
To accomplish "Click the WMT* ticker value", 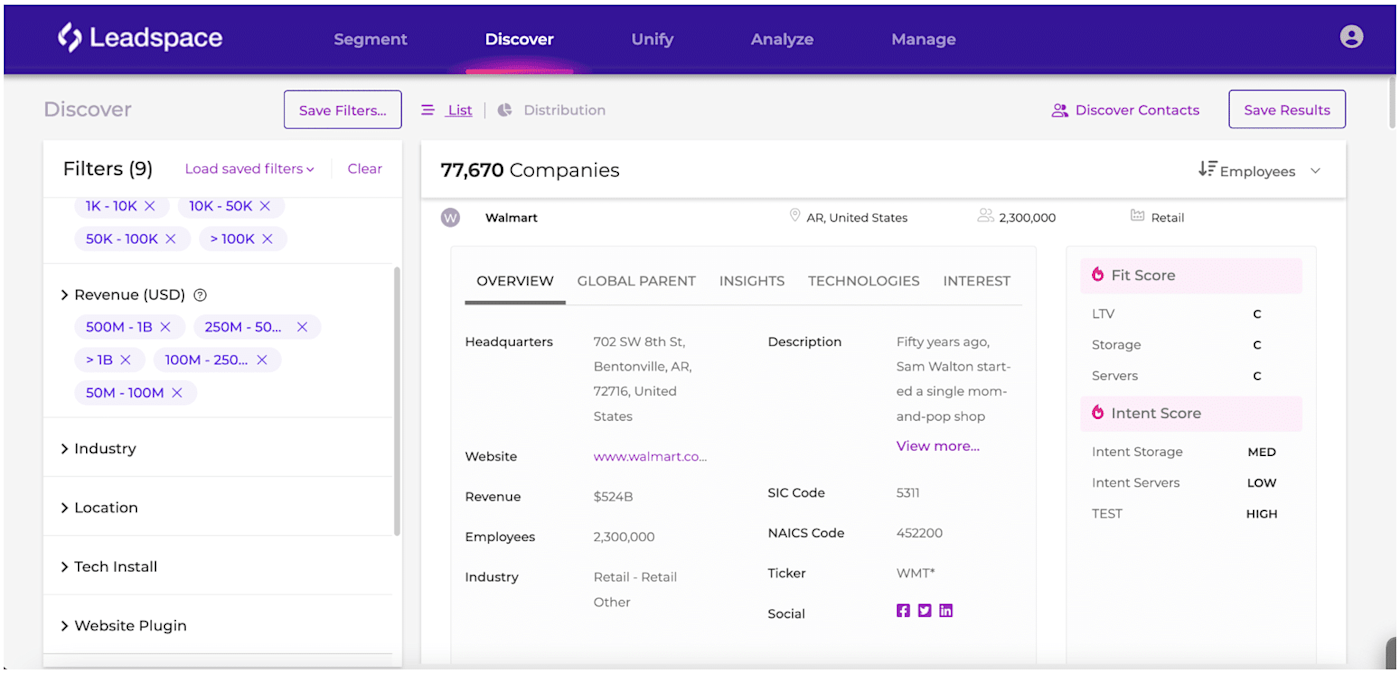I will pyautogui.click(x=916, y=573).
